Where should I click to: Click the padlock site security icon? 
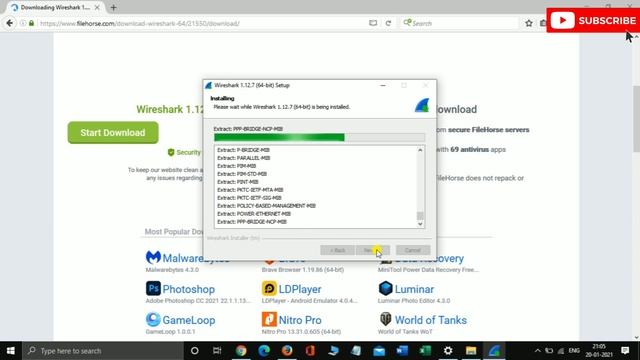tap(31, 23)
